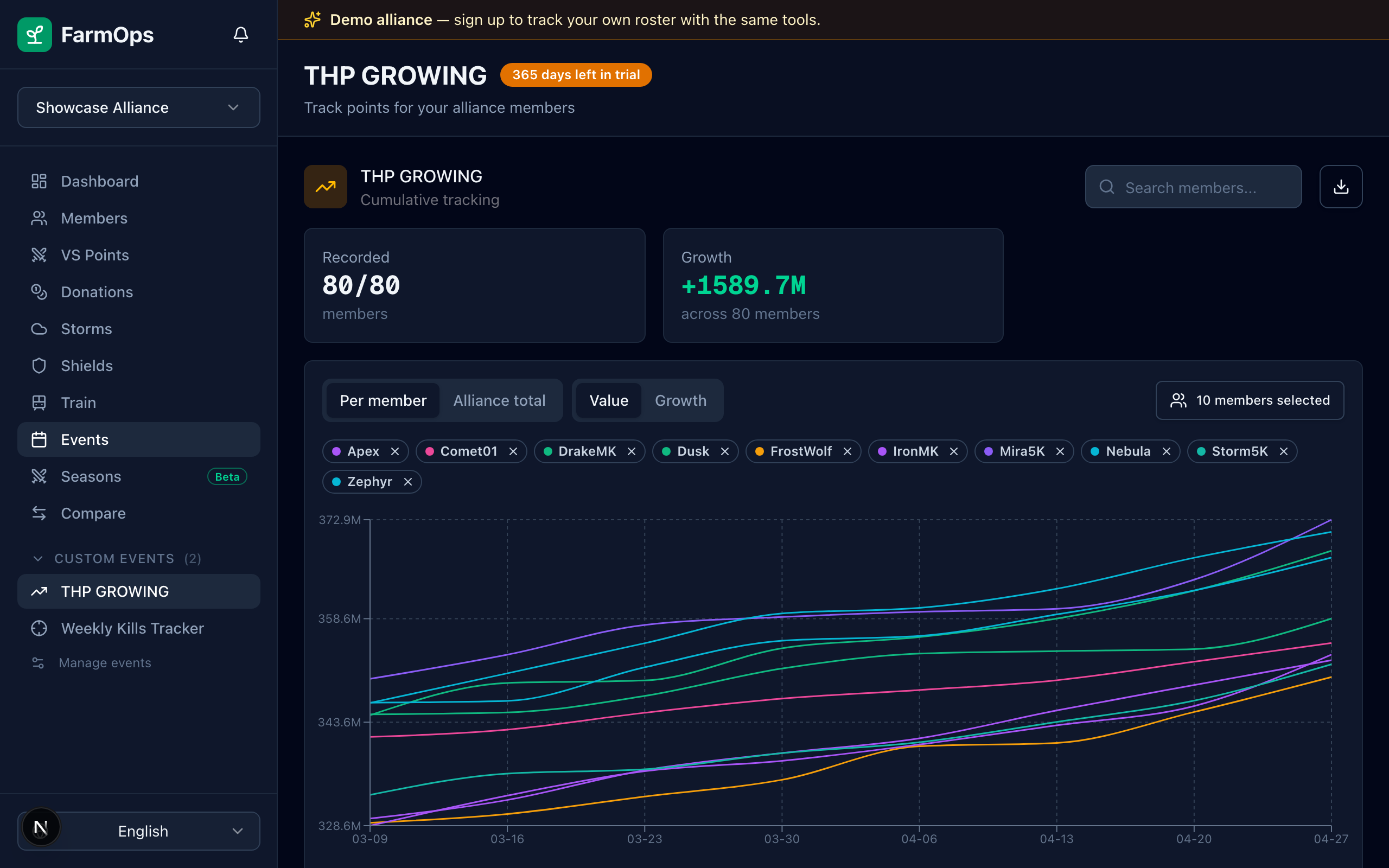Remove the FrostWolf member chip
Screen dimensions: 1389x868
pos(847,451)
